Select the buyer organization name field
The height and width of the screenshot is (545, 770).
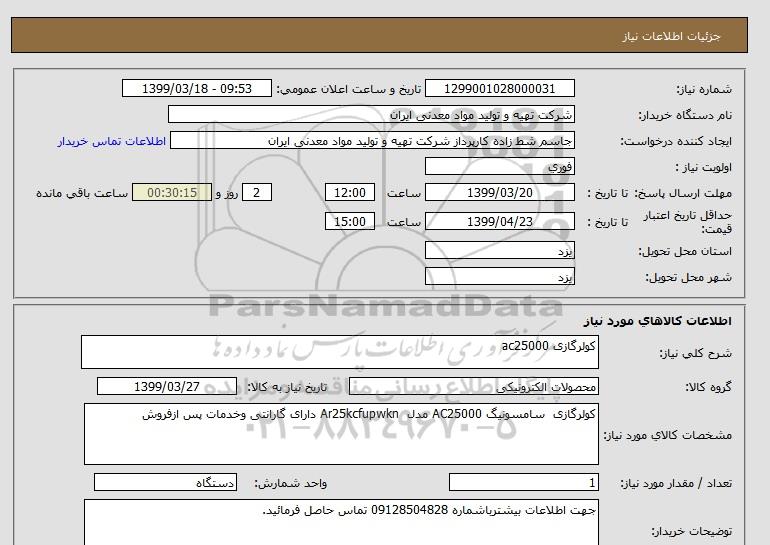371,115
